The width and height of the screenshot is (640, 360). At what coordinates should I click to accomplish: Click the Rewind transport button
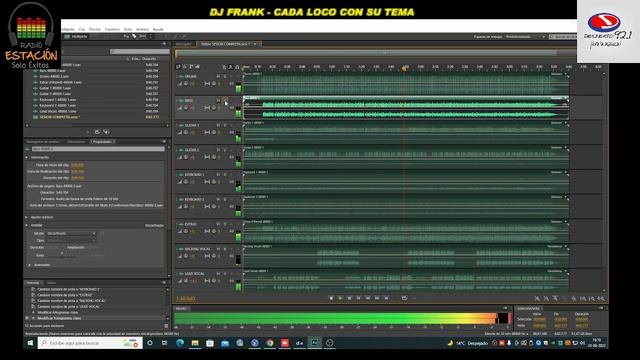coord(368,298)
